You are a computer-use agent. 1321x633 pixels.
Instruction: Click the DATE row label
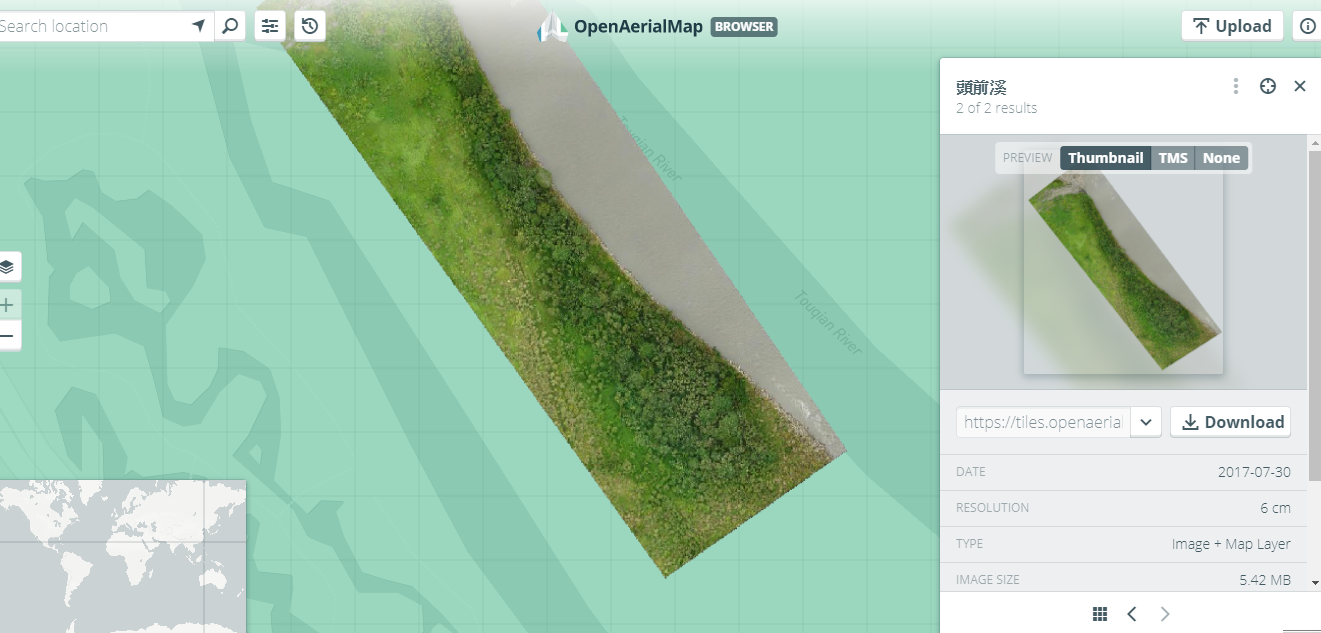(x=970, y=472)
